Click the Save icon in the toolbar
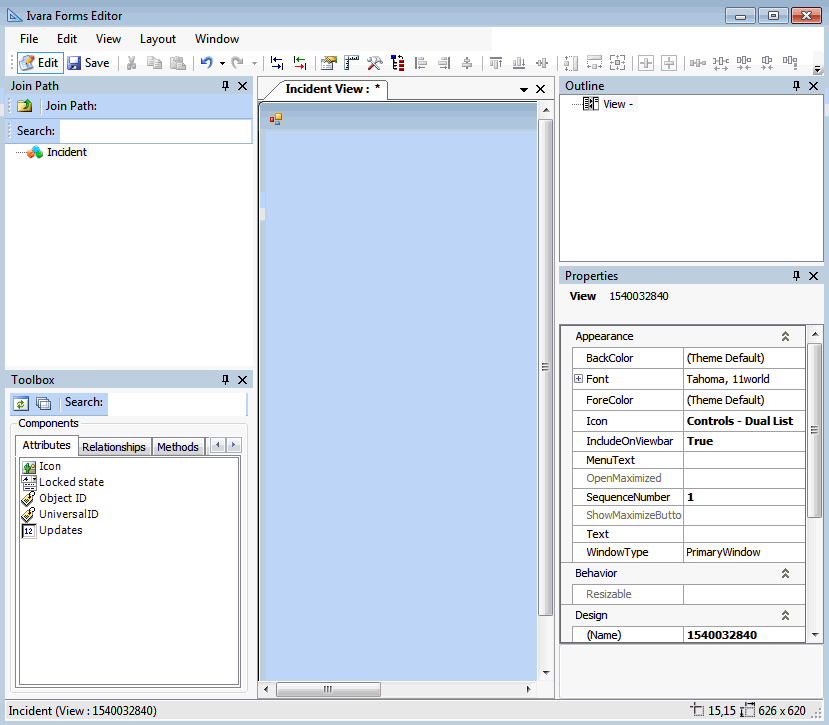The image size is (829, 725). pyautogui.click(x=75, y=63)
